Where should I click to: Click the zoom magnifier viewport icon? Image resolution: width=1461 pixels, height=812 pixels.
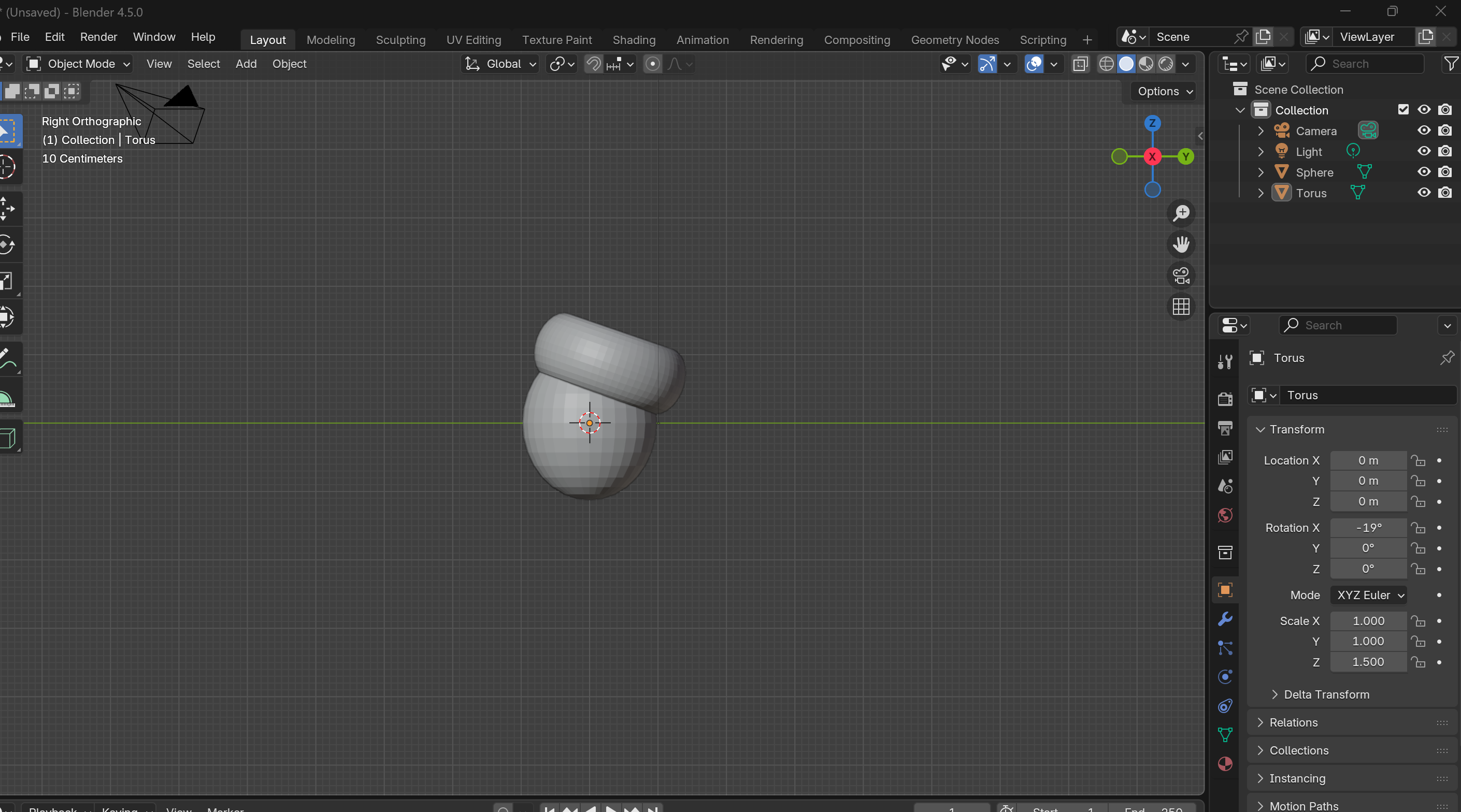[x=1181, y=213]
